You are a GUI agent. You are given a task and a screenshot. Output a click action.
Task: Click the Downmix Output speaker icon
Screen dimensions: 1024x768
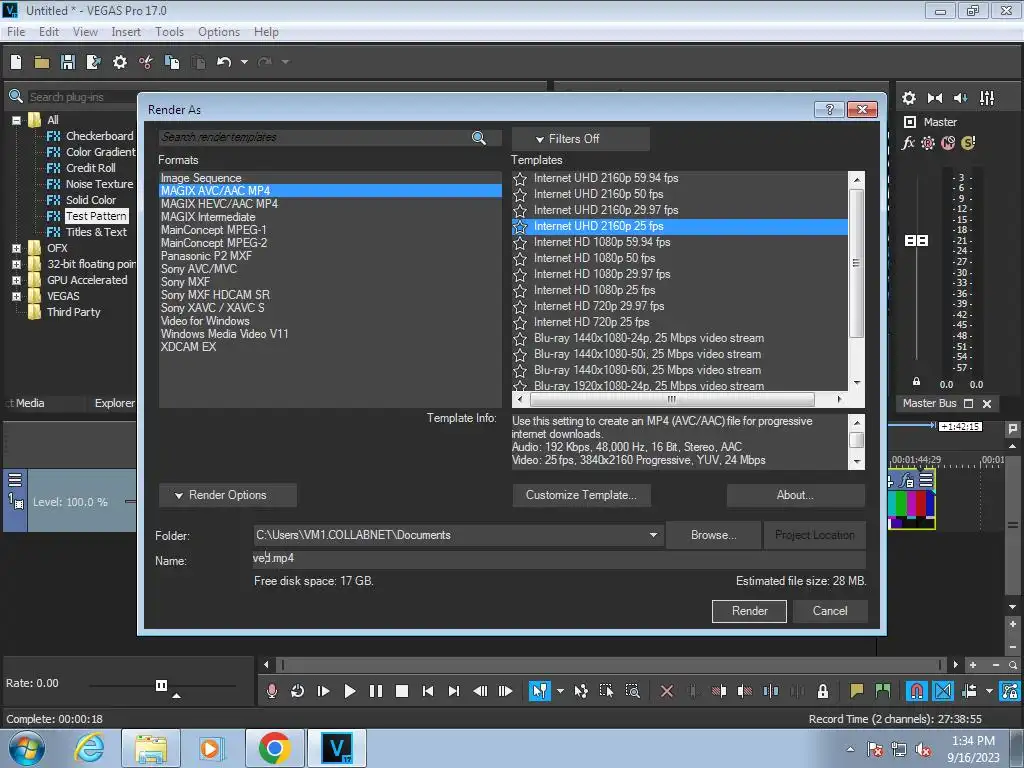point(935,98)
